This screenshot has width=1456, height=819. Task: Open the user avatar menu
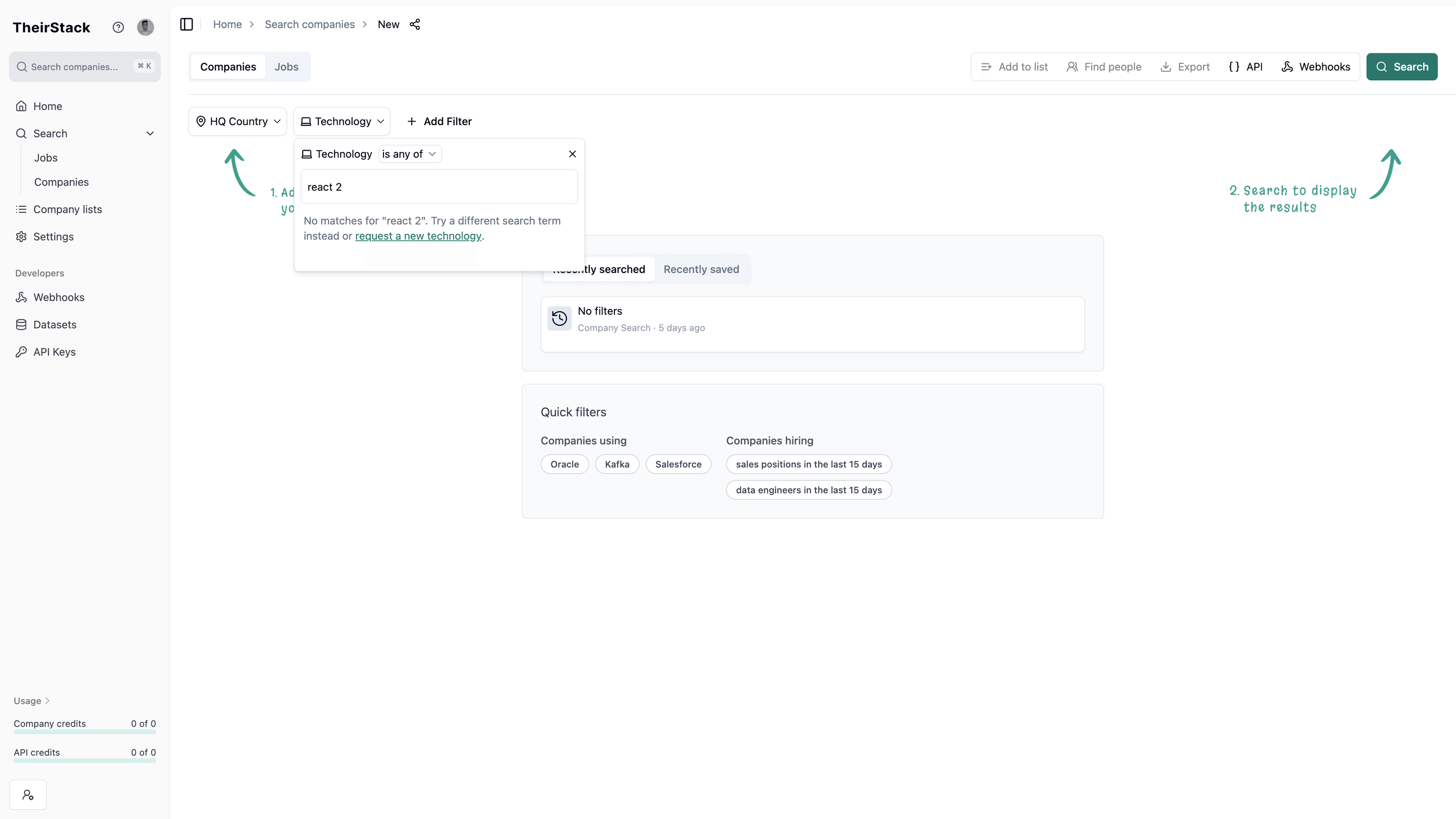(145, 27)
